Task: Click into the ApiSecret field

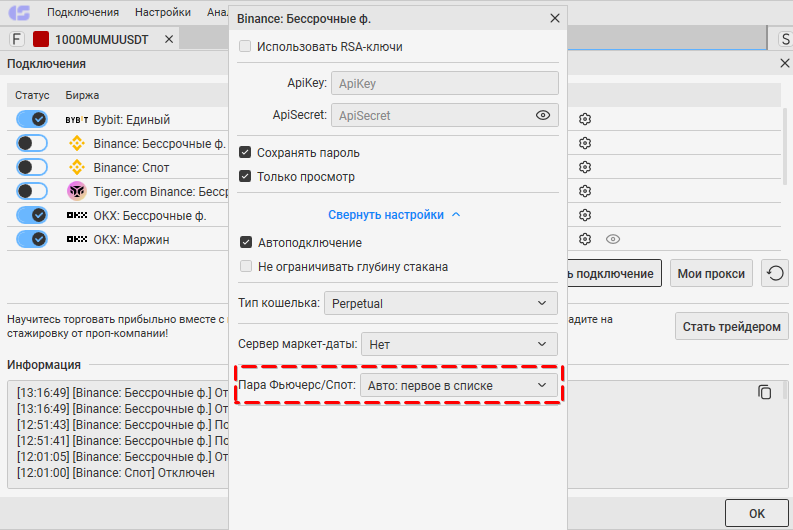Action: tap(445, 115)
